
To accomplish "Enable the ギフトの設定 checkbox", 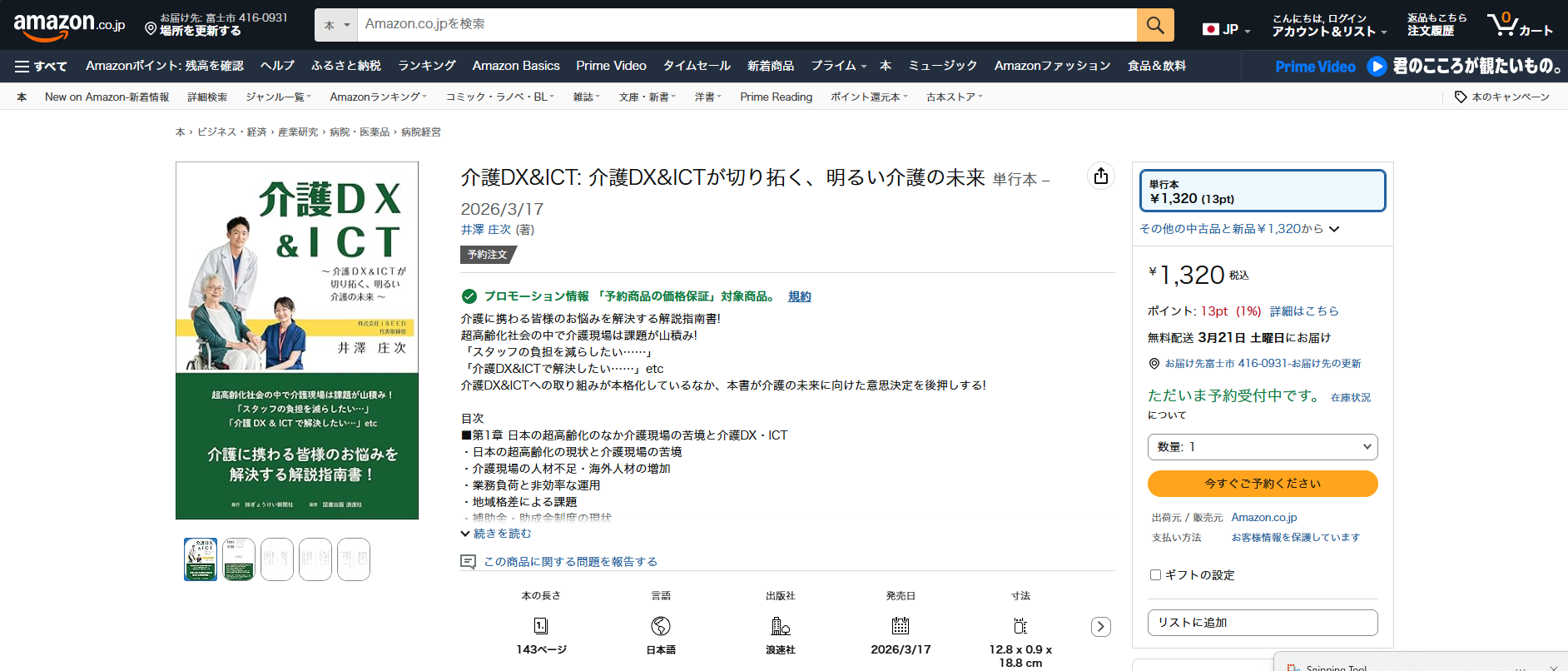I will pos(1155,574).
